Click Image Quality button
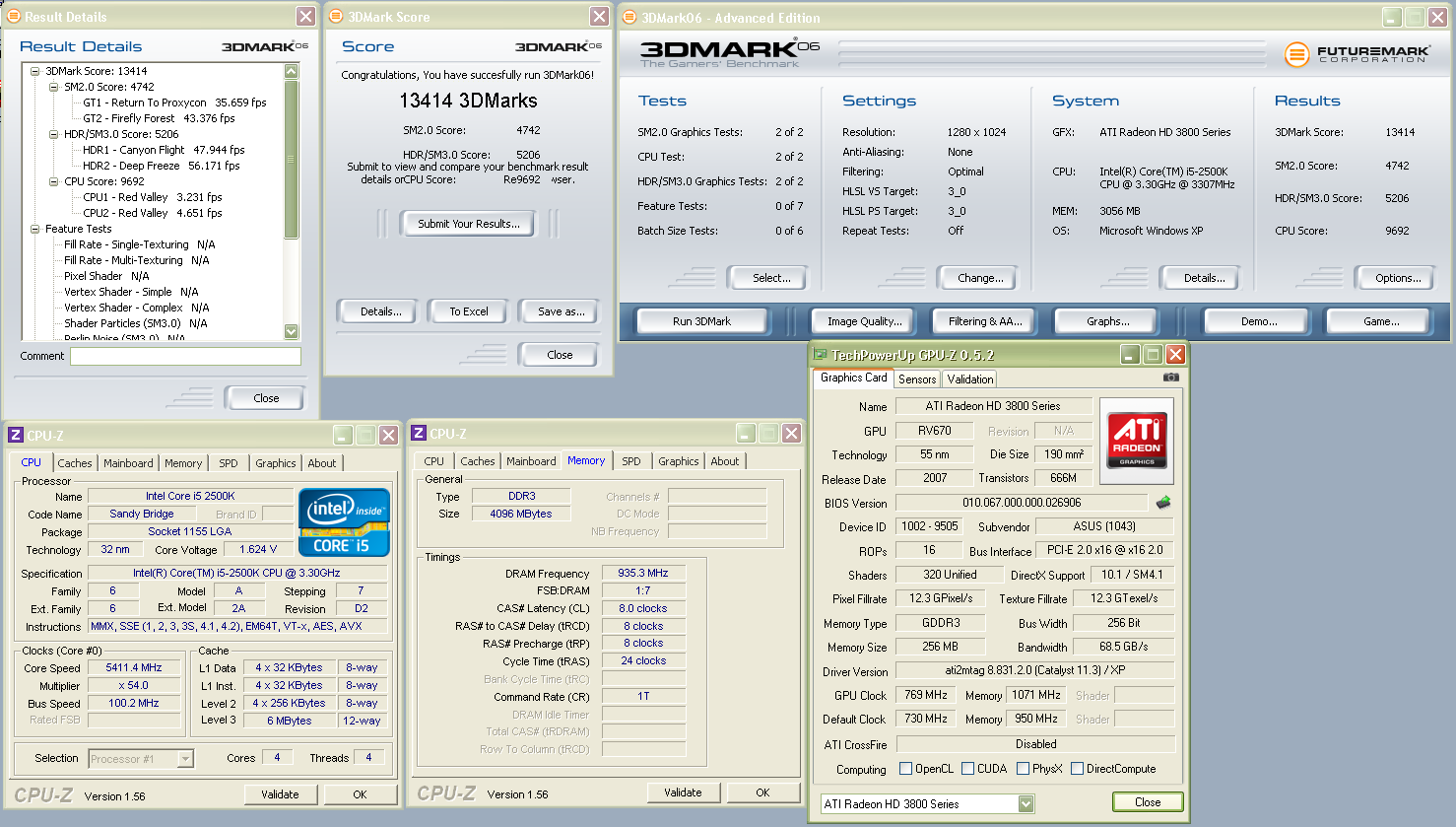1456x827 pixels. click(x=865, y=321)
